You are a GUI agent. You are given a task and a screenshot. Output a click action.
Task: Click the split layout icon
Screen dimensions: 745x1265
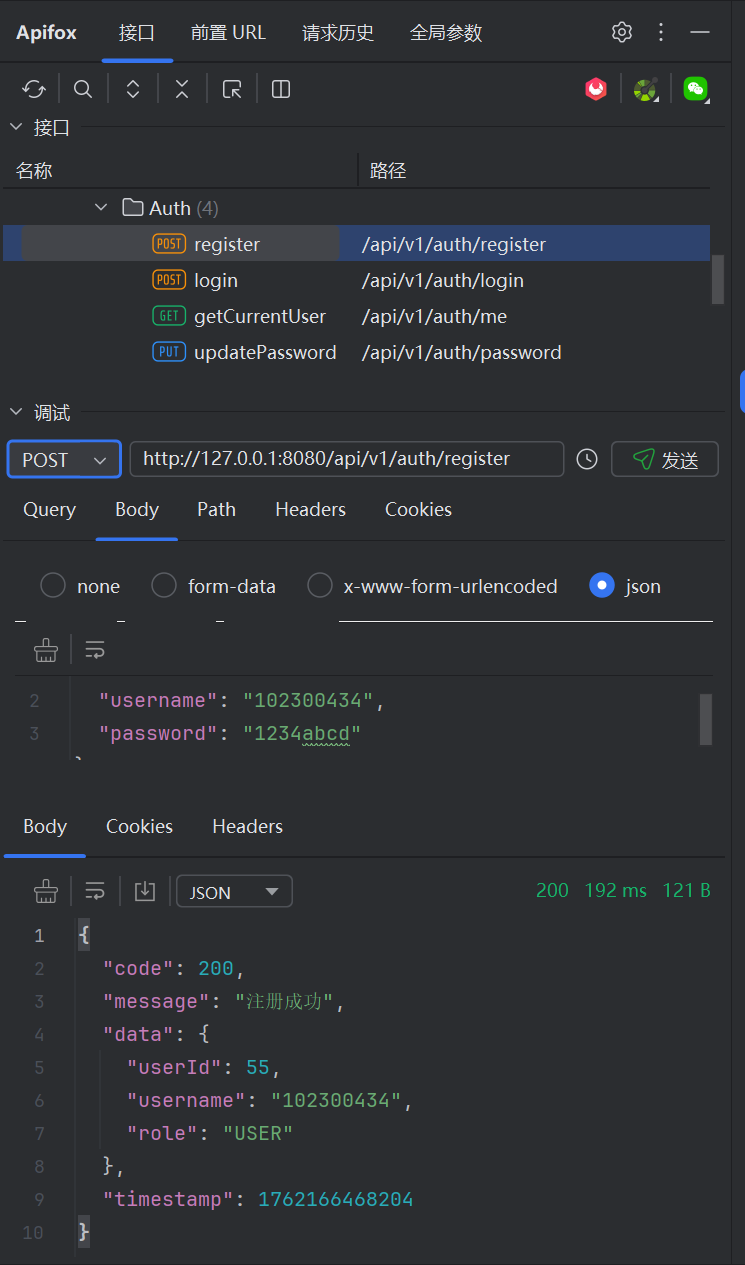coord(281,89)
